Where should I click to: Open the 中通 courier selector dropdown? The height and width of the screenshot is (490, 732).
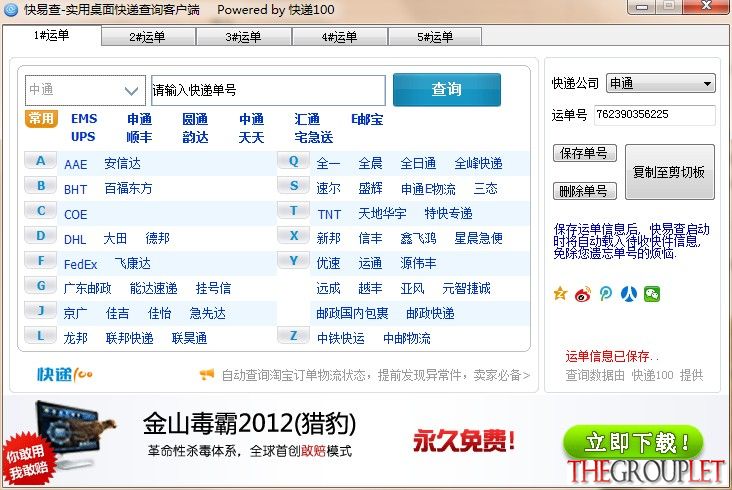pyautogui.click(x=85, y=90)
